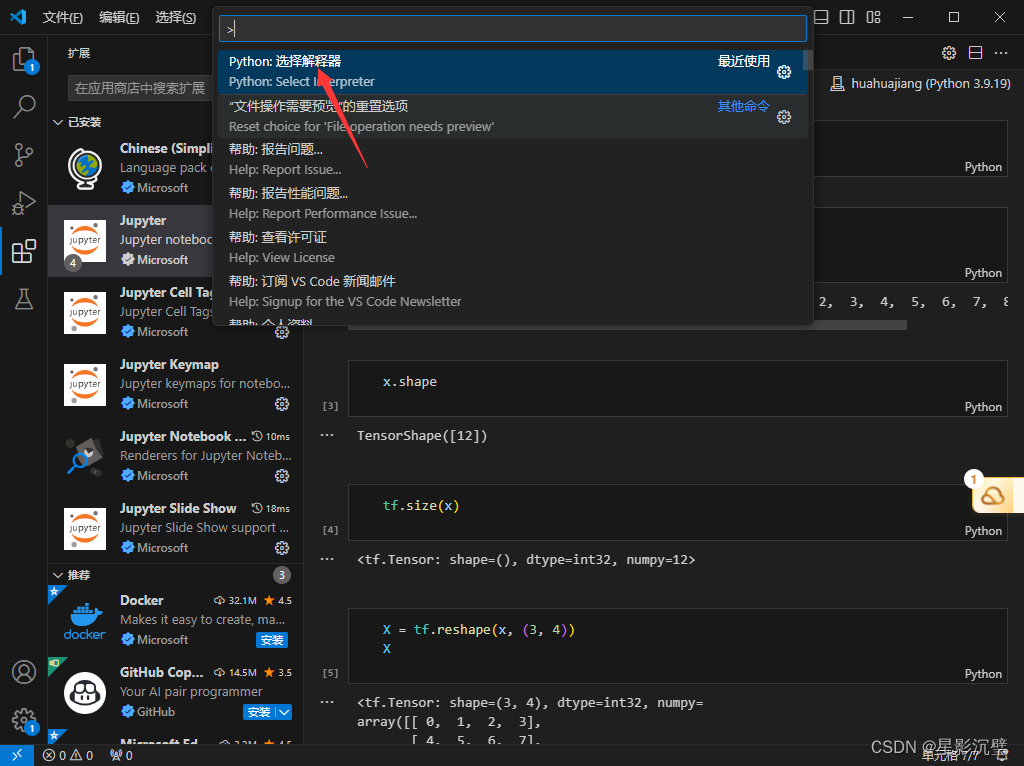1024x766 pixels.
Task: Toggle panel layout icon in title bar
Action: 822,17
